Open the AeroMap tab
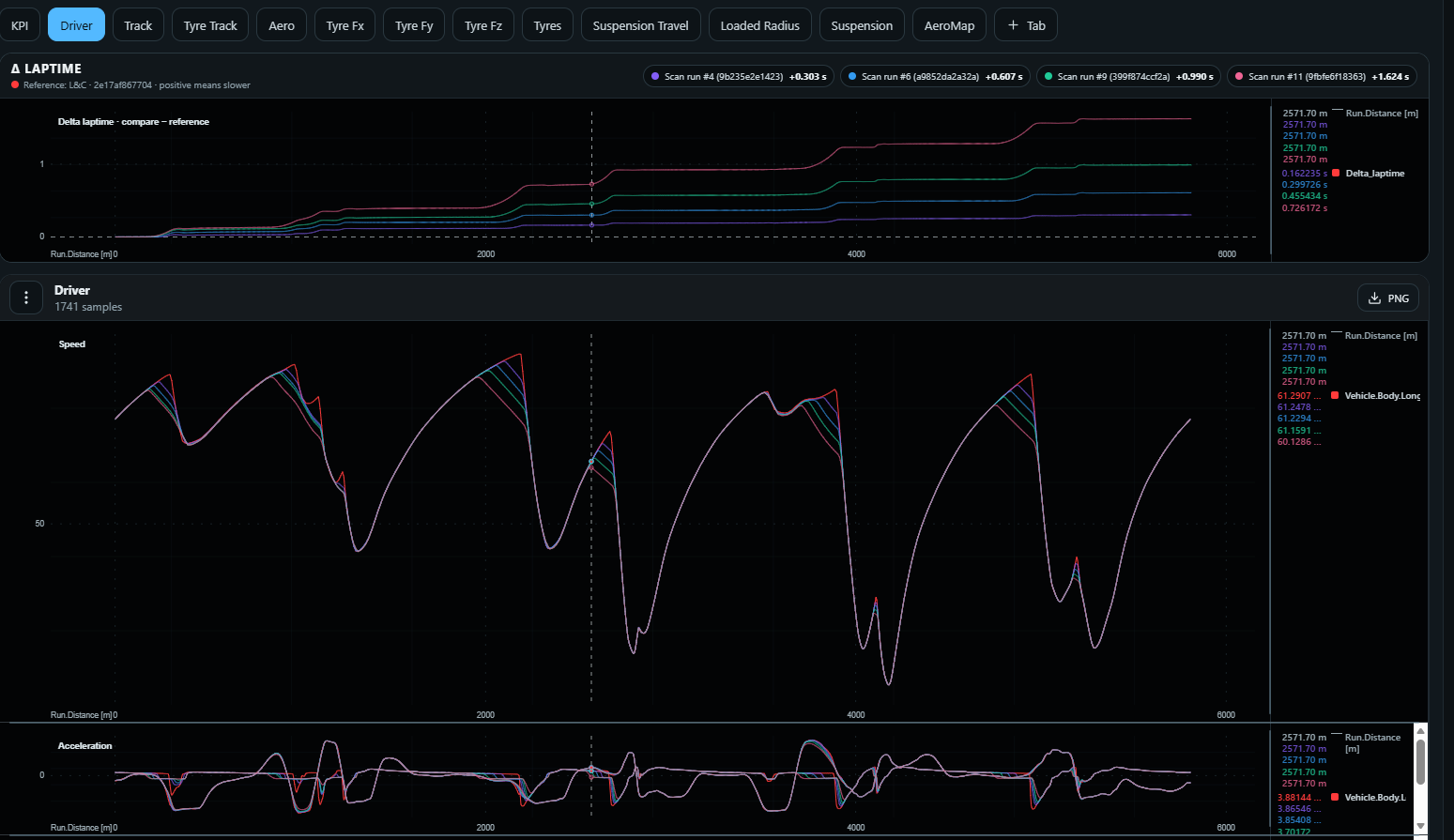The width and height of the screenshot is (1454, 840). [949, 25]
